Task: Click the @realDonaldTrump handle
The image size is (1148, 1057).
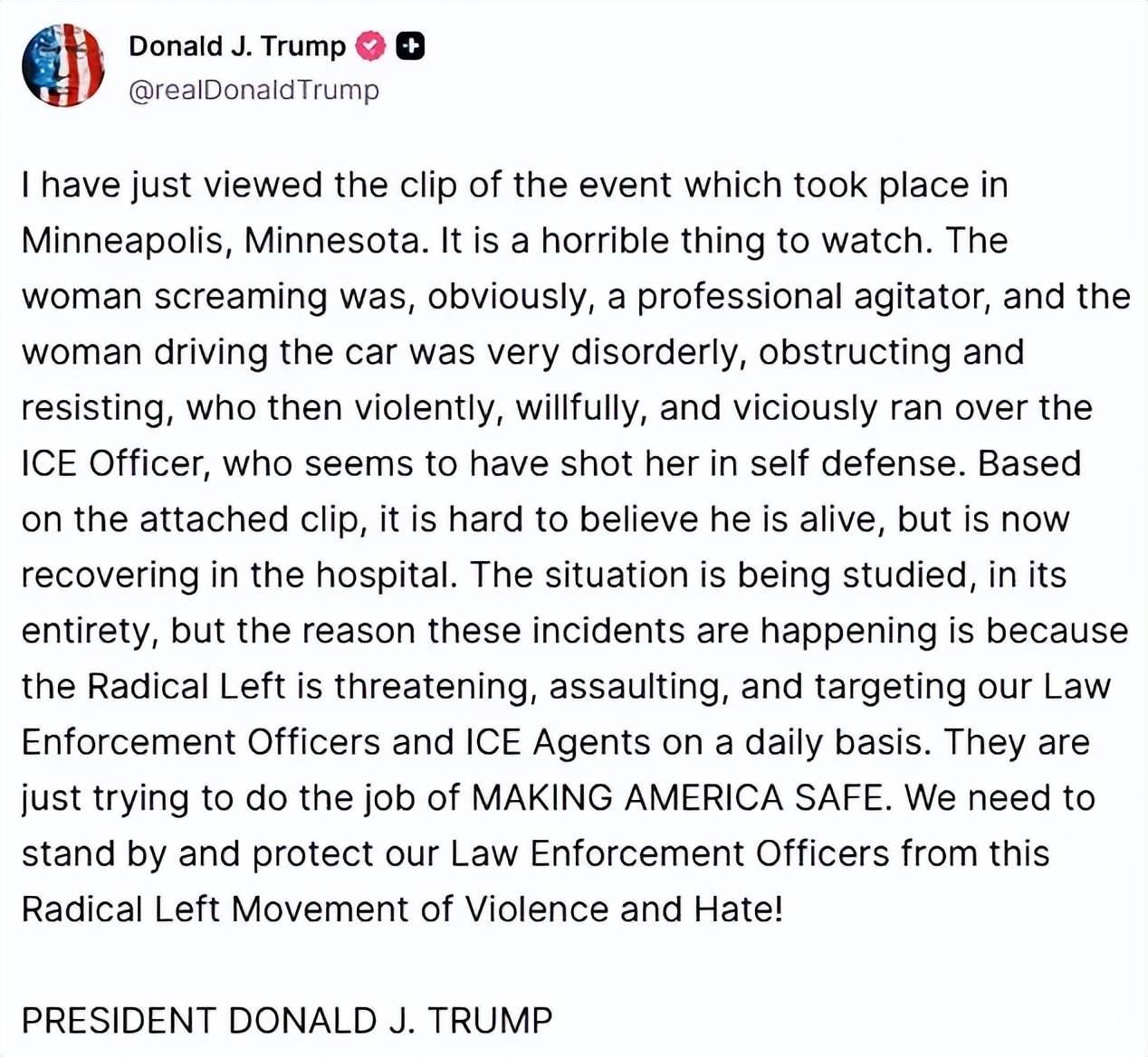Action: pyautogui.click(x=254, y=90)
